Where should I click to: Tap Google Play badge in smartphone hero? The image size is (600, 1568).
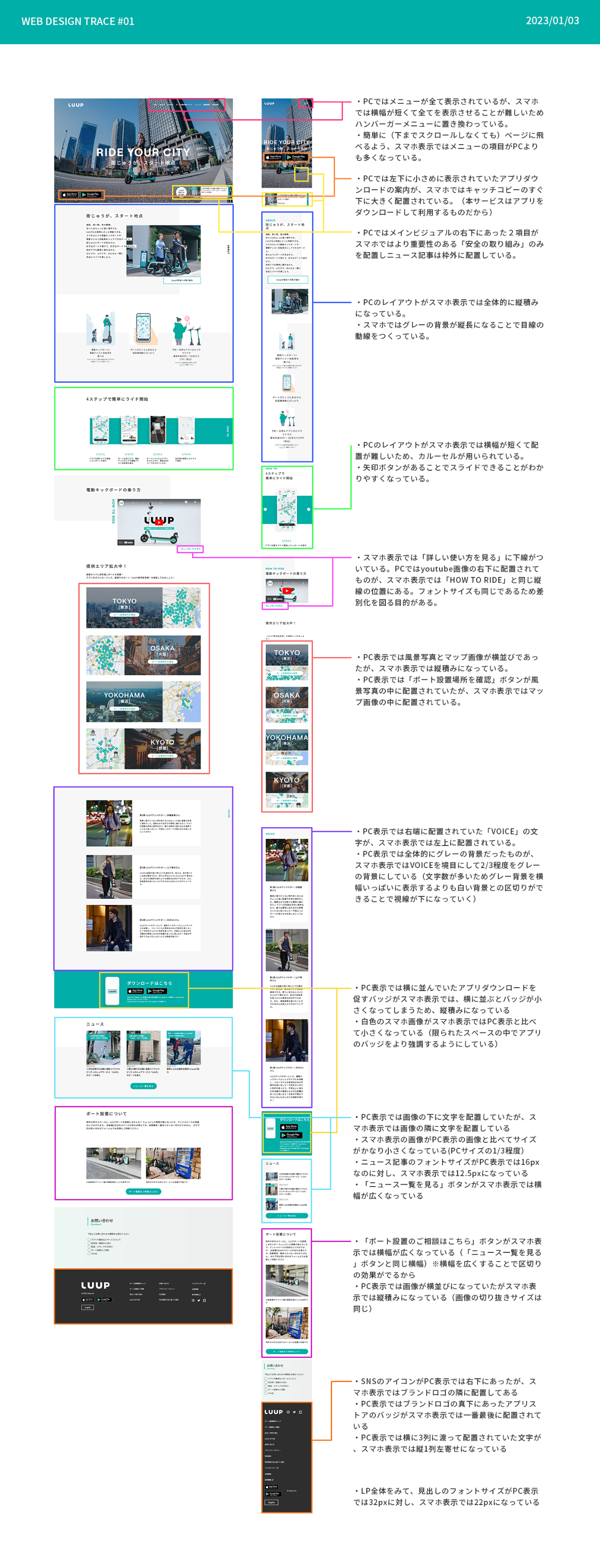point(297,157)
